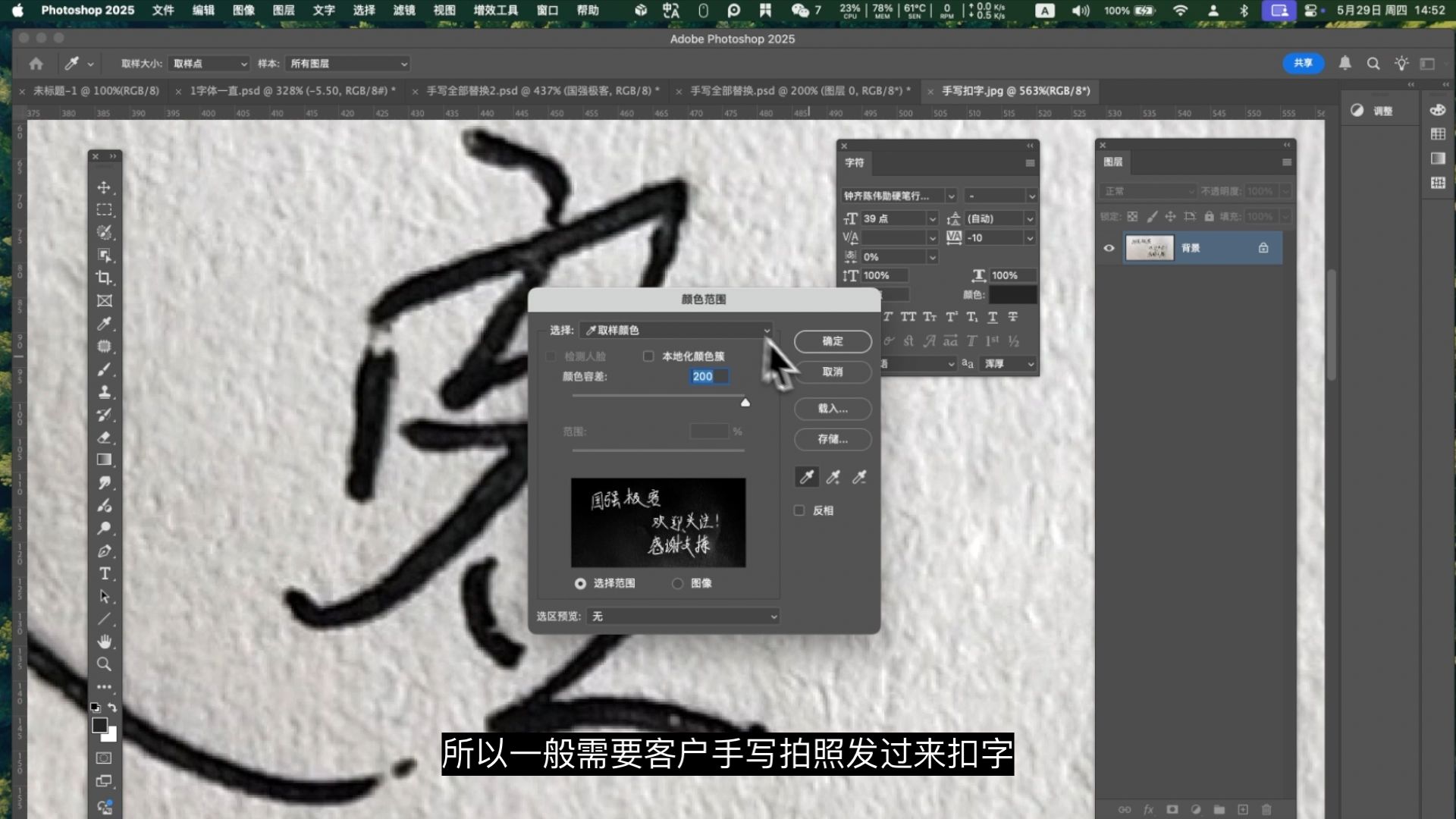Click the text color swatch in Character panel
The width and height of the screenshot is (1456, 819).
[1012, 294]
